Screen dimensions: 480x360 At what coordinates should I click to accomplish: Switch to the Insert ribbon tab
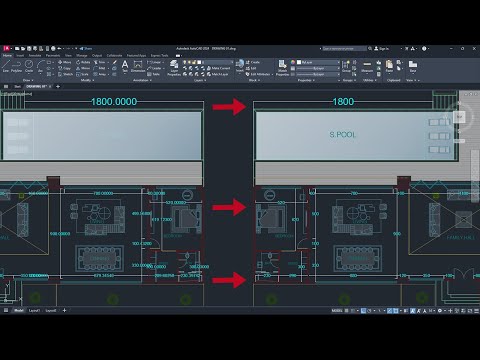(x=20, y=55)
